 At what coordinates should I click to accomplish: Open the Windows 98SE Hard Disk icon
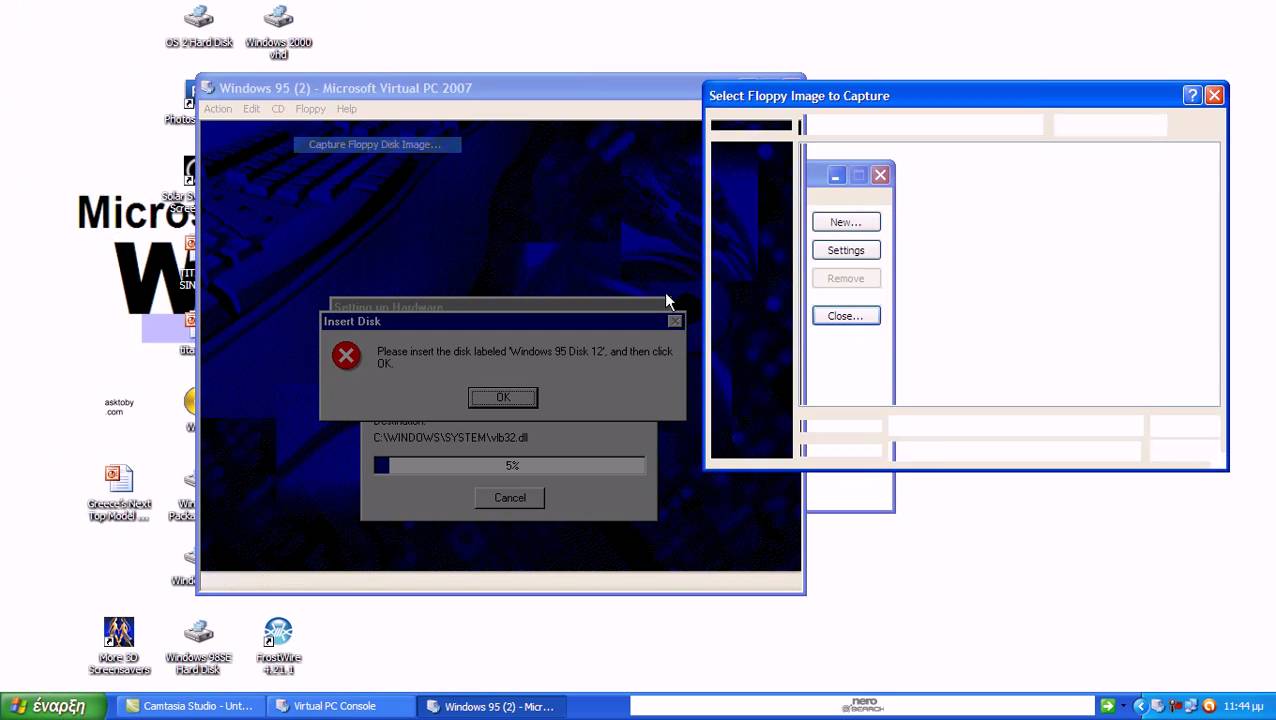199,645
